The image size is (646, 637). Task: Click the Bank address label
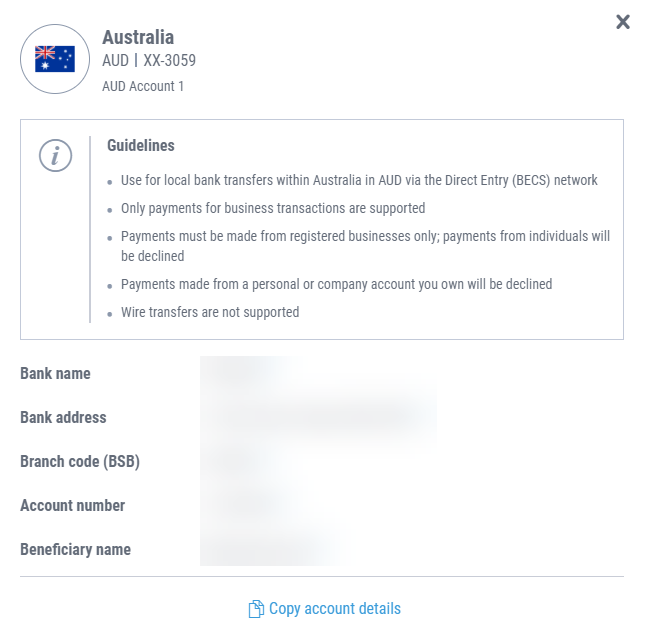pyautogui.click(x=63, y=417)
